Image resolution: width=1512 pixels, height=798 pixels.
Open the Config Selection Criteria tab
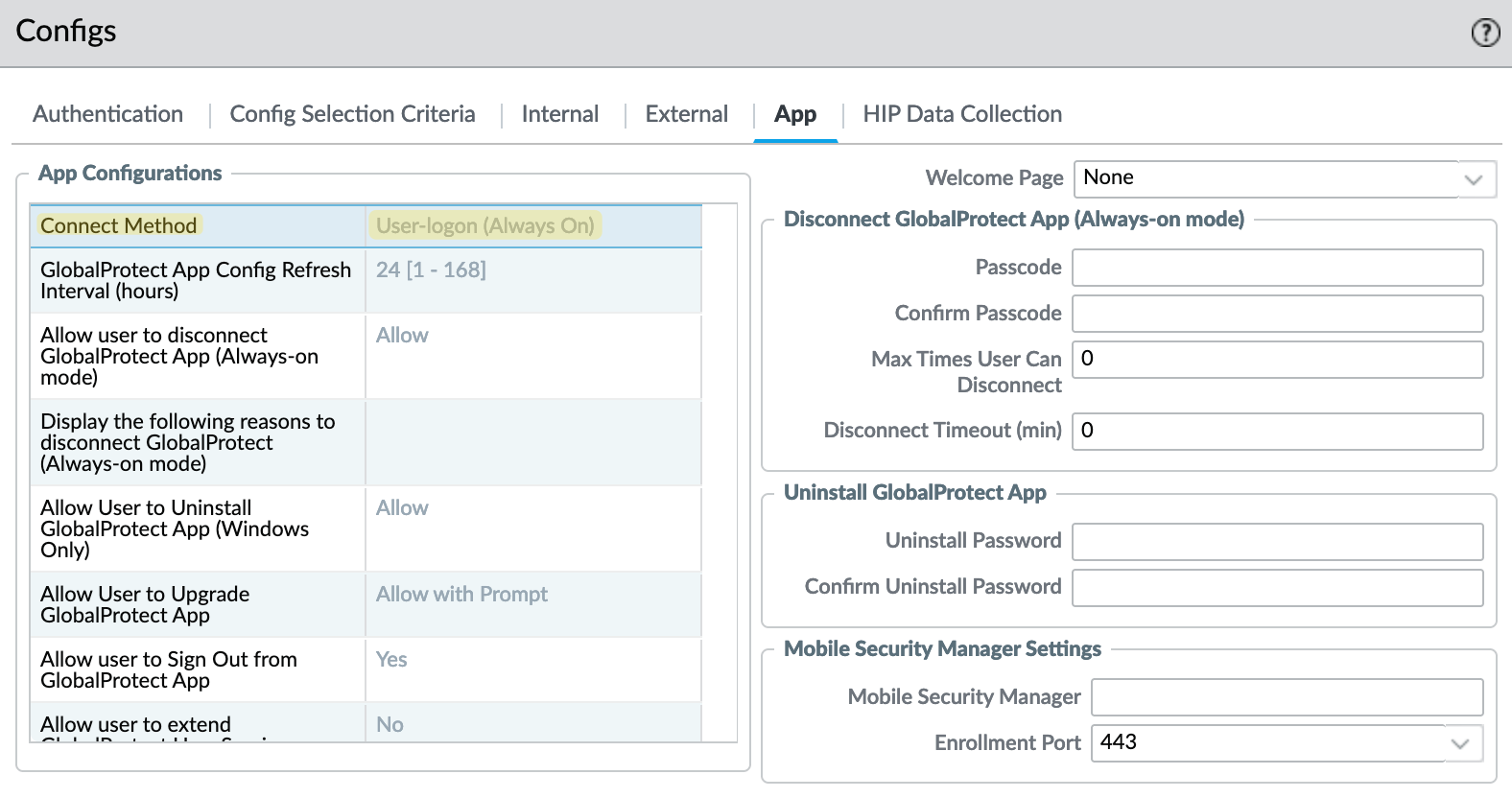coord(352,114)
